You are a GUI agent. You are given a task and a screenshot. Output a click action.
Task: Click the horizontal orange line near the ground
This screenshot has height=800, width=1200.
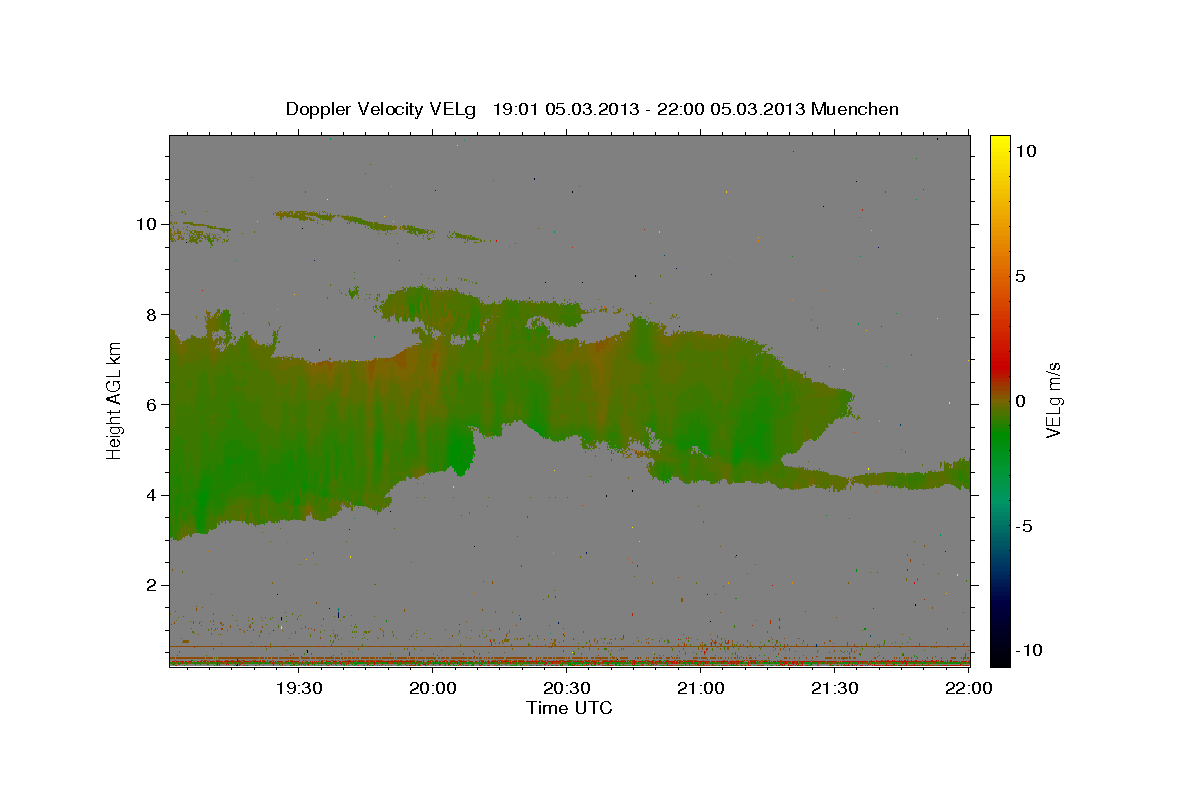(570, 647)
